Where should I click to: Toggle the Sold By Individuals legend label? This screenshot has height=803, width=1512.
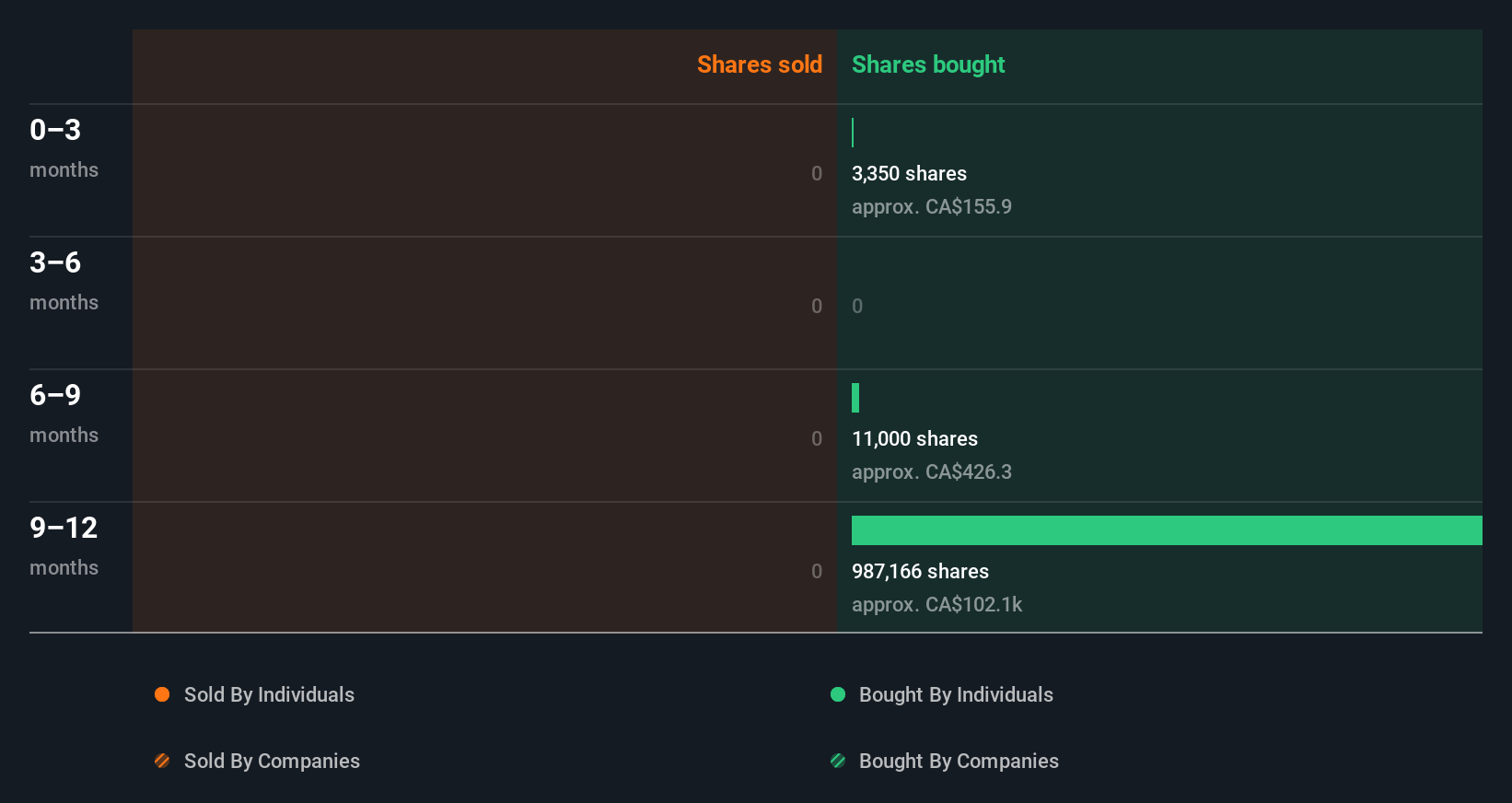[x=269, y=694]
